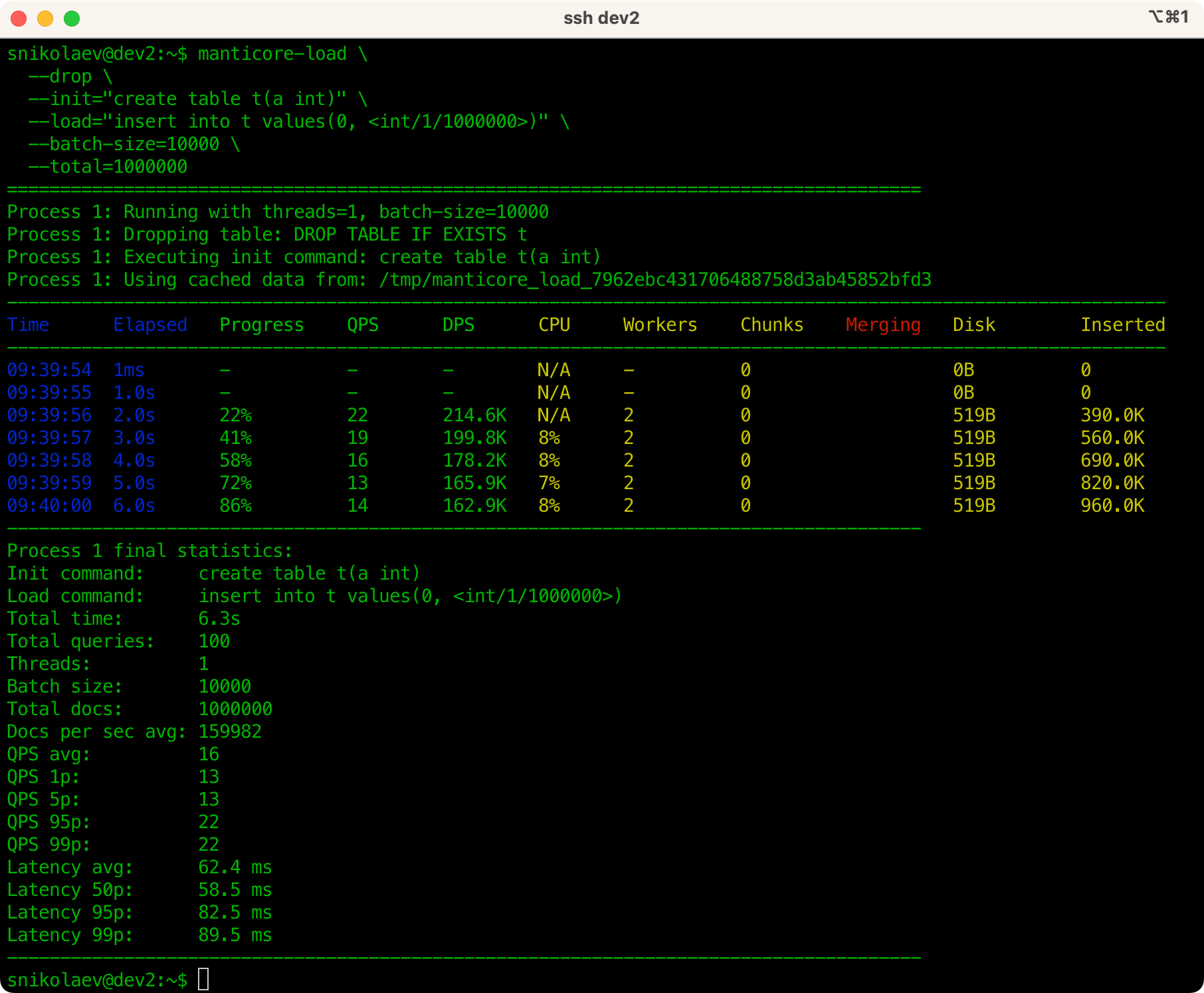Click the Inserted value 390.0K
Image resolution: width=1204 pixels, height=993 pixels.
coord(1112,415)
